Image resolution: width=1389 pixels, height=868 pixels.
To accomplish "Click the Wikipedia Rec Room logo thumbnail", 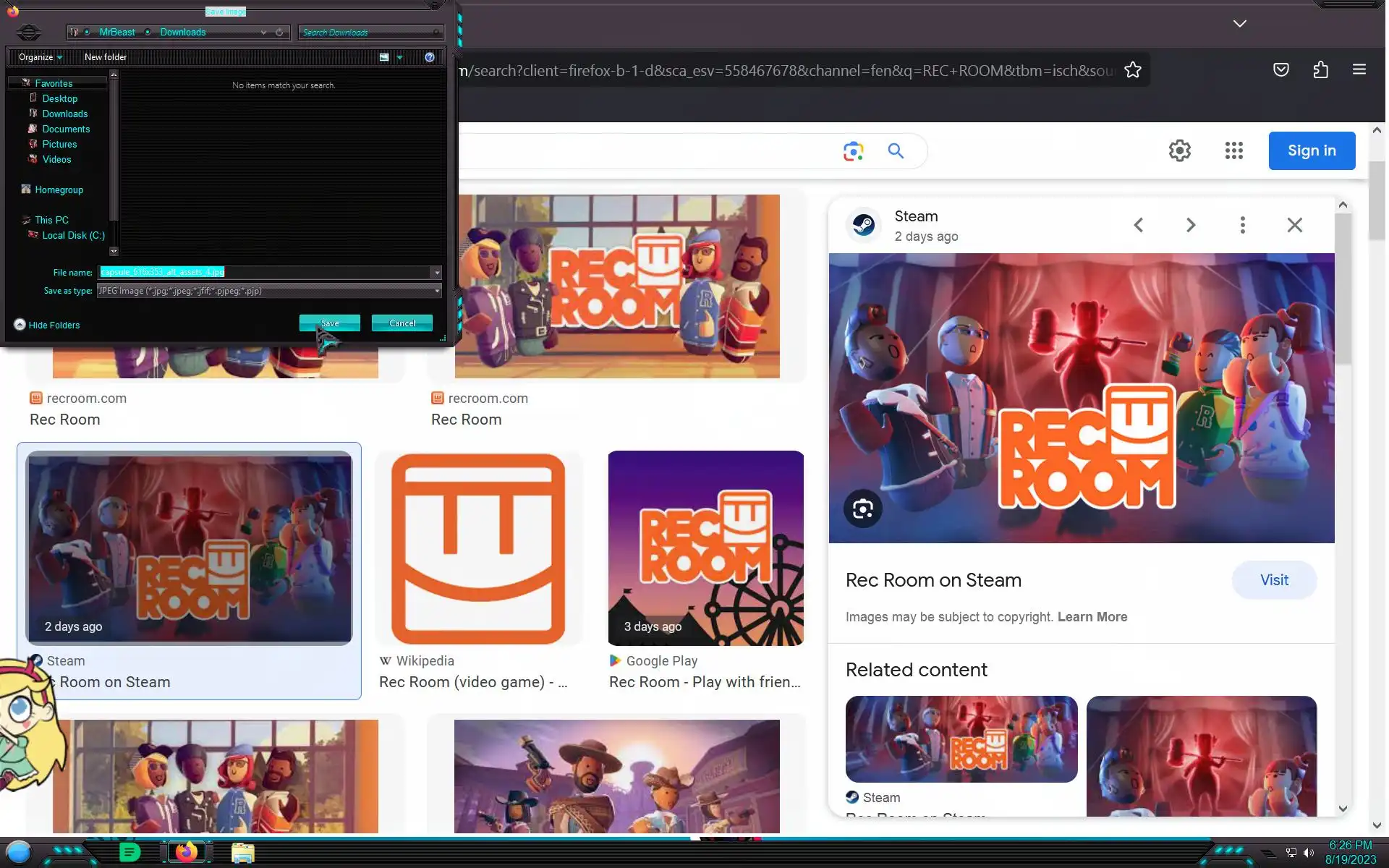I will click(478, 548).
